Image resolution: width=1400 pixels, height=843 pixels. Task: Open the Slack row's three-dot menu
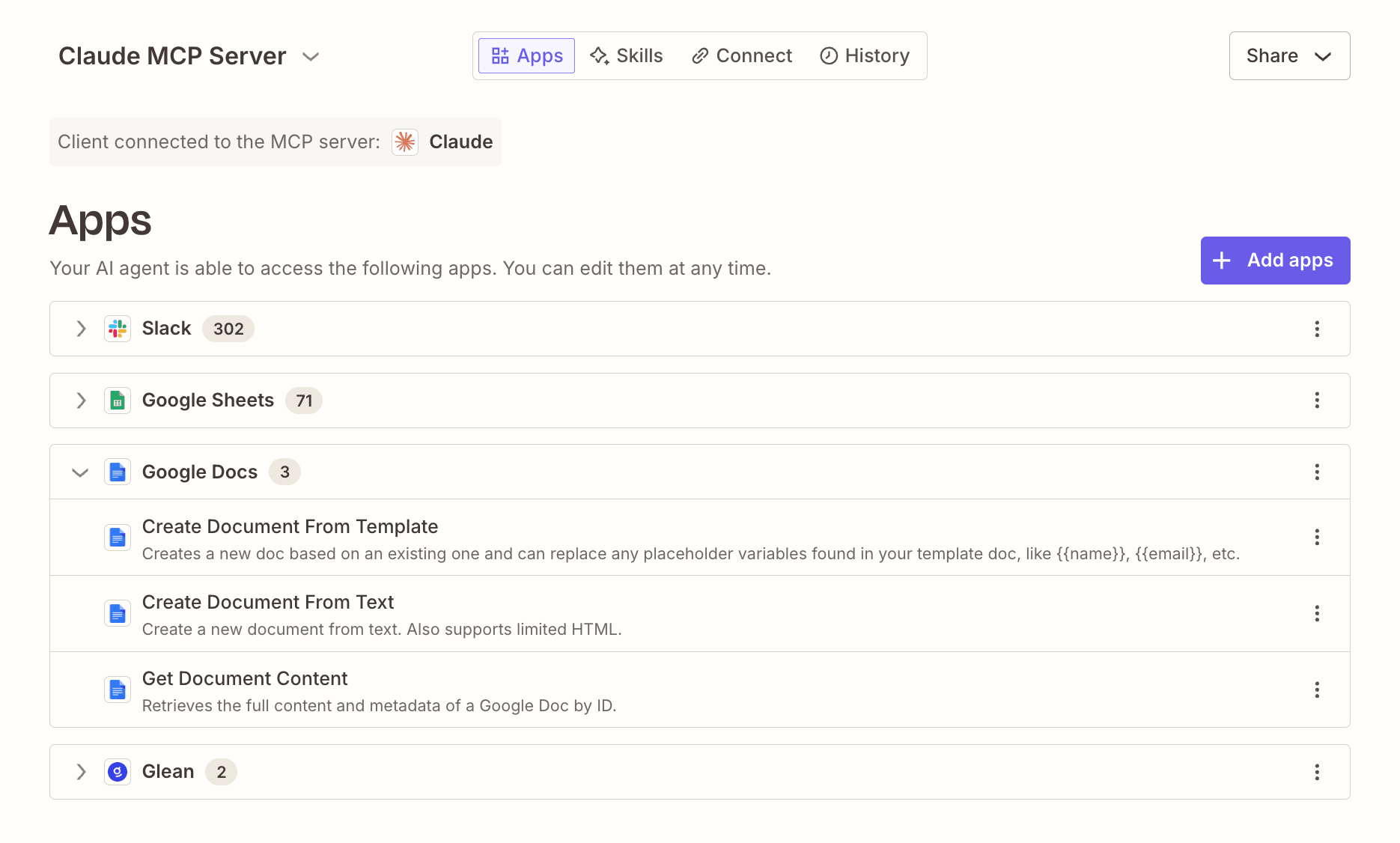[1317, 329]
